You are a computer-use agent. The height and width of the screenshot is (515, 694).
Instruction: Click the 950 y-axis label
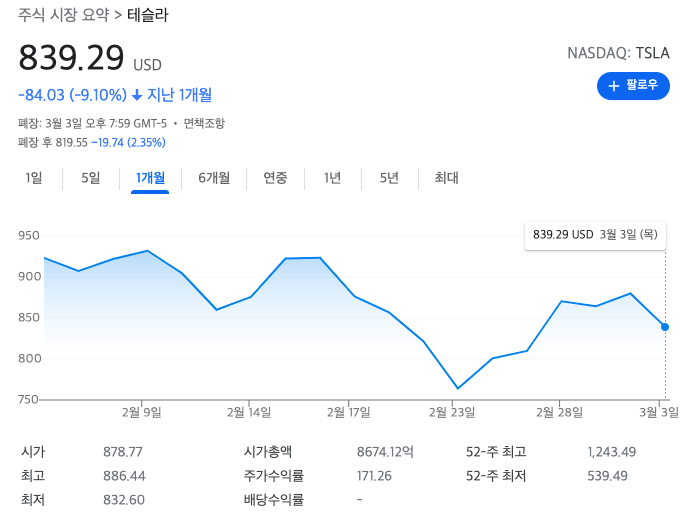(x=29, y=235)
